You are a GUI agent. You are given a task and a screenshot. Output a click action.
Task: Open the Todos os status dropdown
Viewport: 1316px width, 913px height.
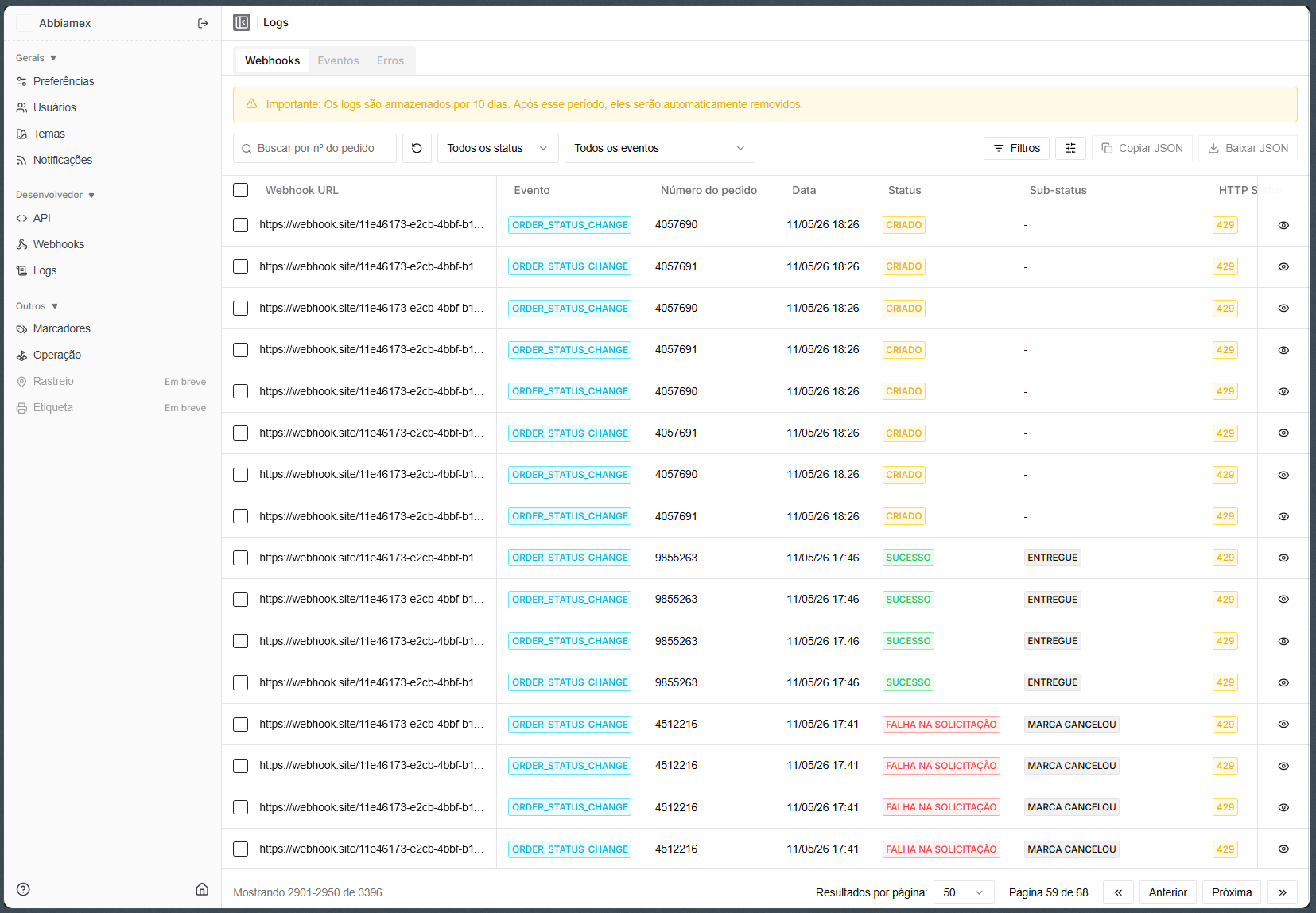pos(498,148)
